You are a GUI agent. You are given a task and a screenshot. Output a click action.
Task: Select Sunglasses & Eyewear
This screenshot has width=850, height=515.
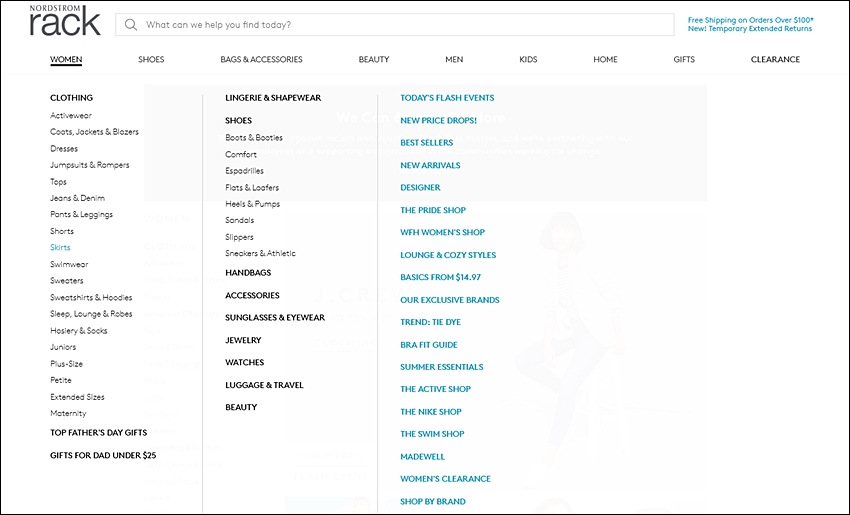(x=275, y=318)
